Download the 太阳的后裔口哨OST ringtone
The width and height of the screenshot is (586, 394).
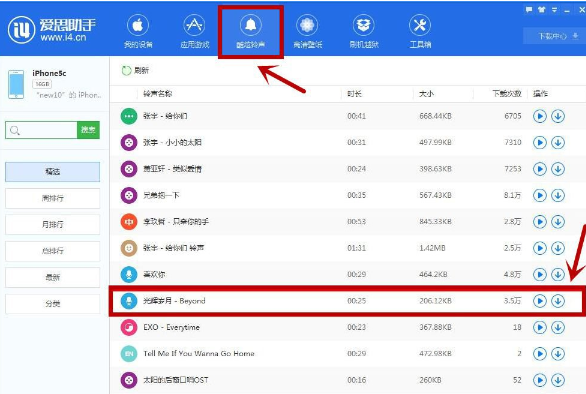coord(558,380)
